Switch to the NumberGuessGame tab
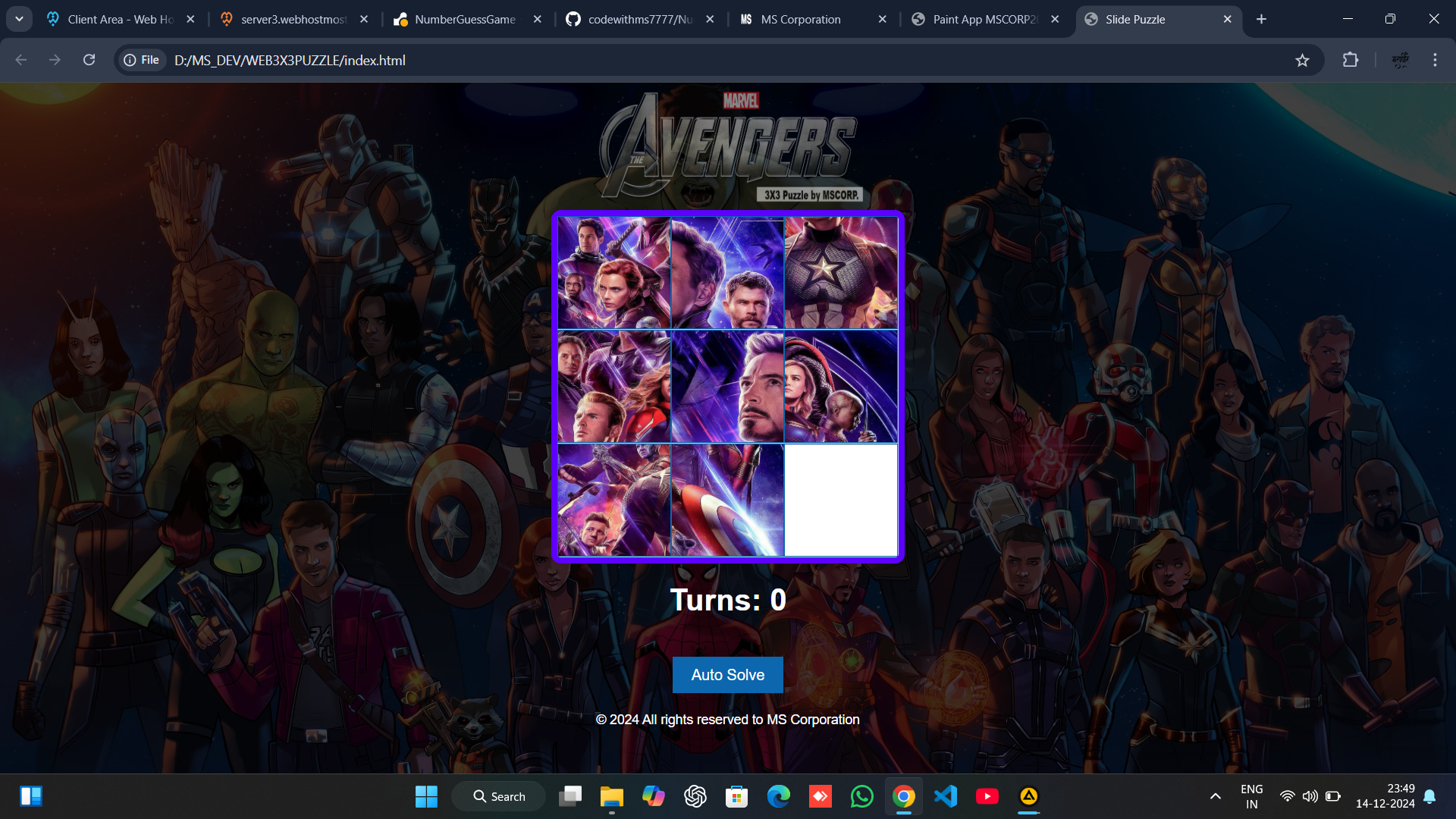The height and width of the screenshot is (819, 1456). (x=465, y=19)
